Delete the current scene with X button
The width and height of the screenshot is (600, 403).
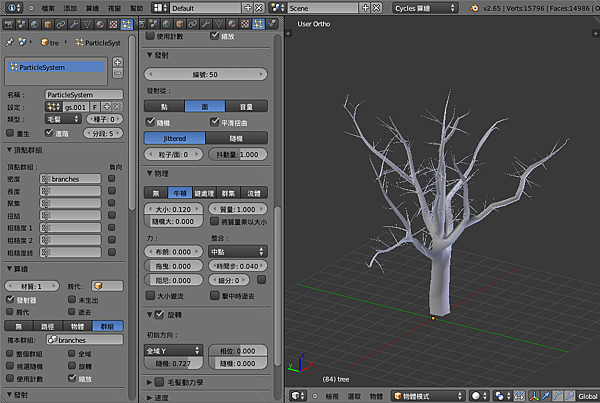[377, 8]
